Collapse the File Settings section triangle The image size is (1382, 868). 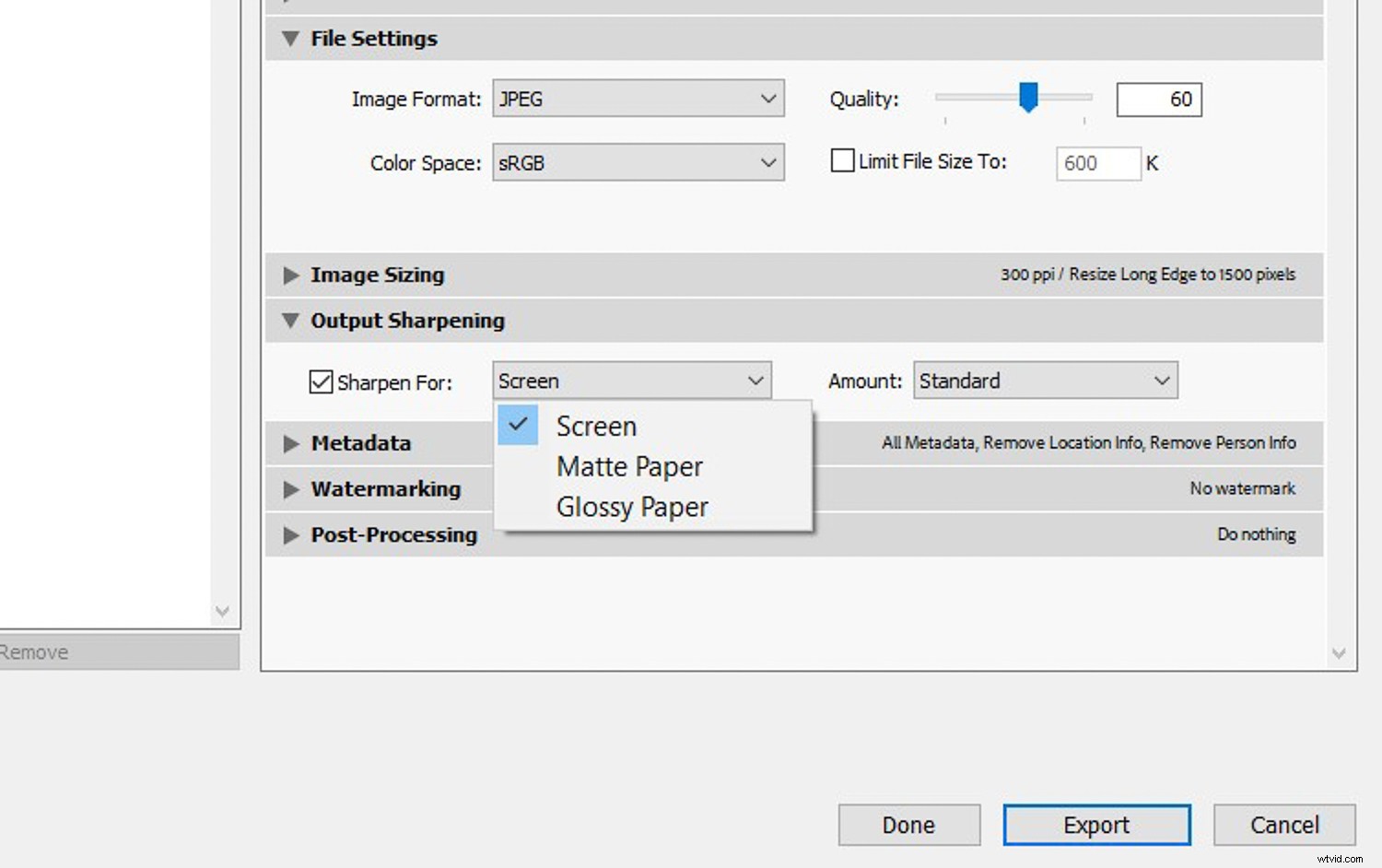pyautogui.click(x=291, y=39)
